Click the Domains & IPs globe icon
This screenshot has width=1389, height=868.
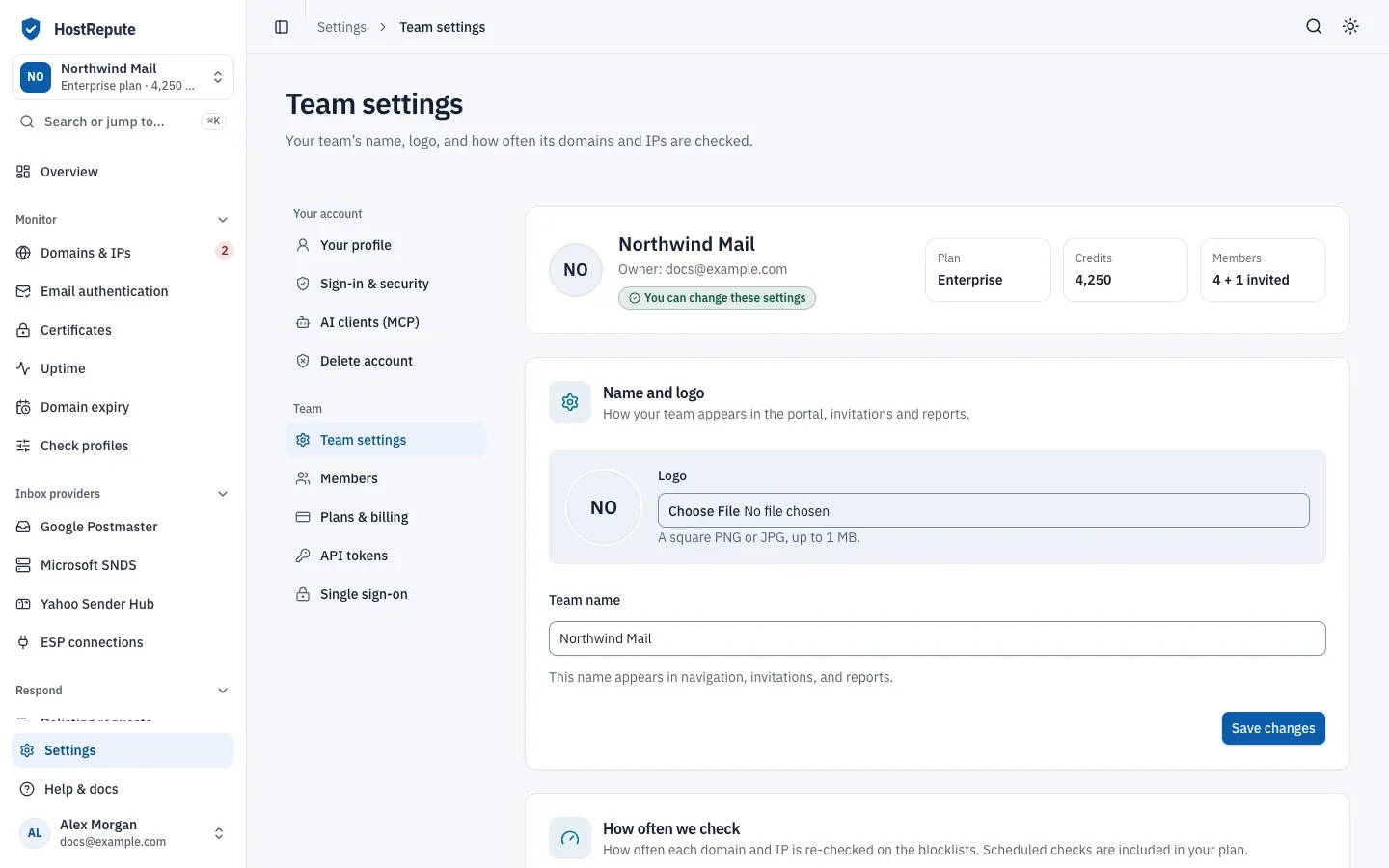point(23,253)
